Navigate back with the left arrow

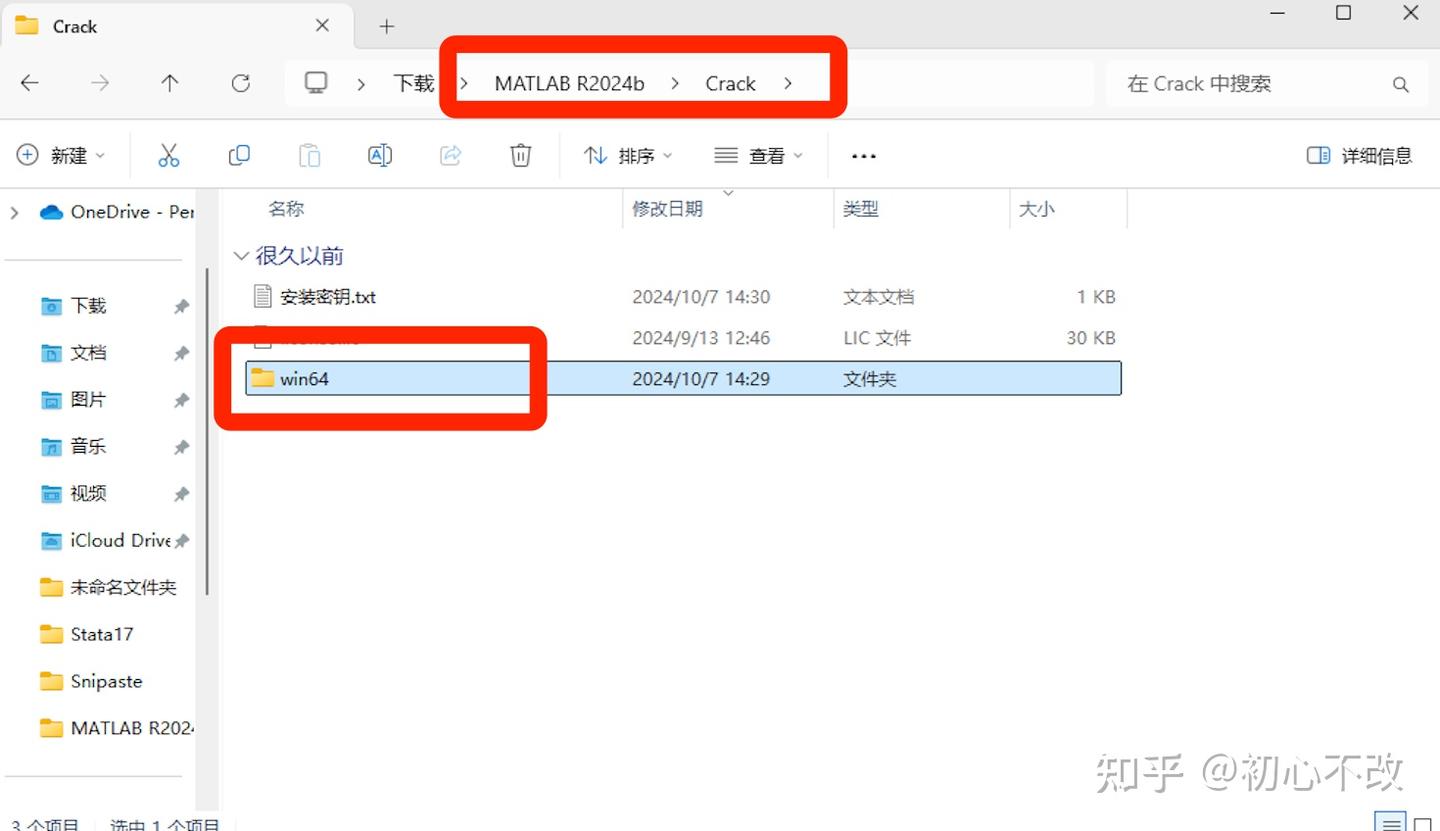click(29, 83)
